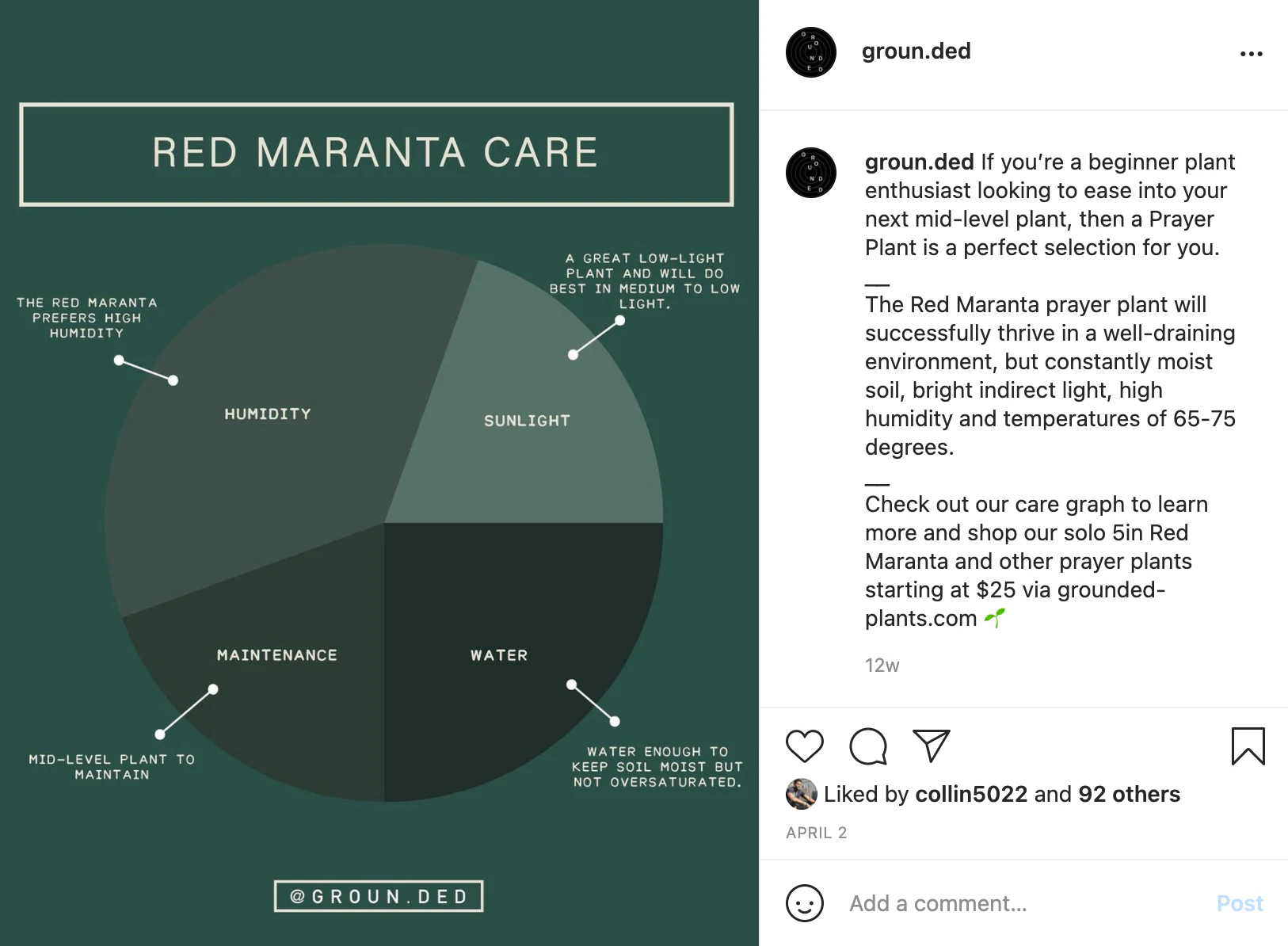Image resolution: width=1288 pixels, height=946 pixels.
Task: View the list of 92 others who liked
Action: click(1129, 794)
